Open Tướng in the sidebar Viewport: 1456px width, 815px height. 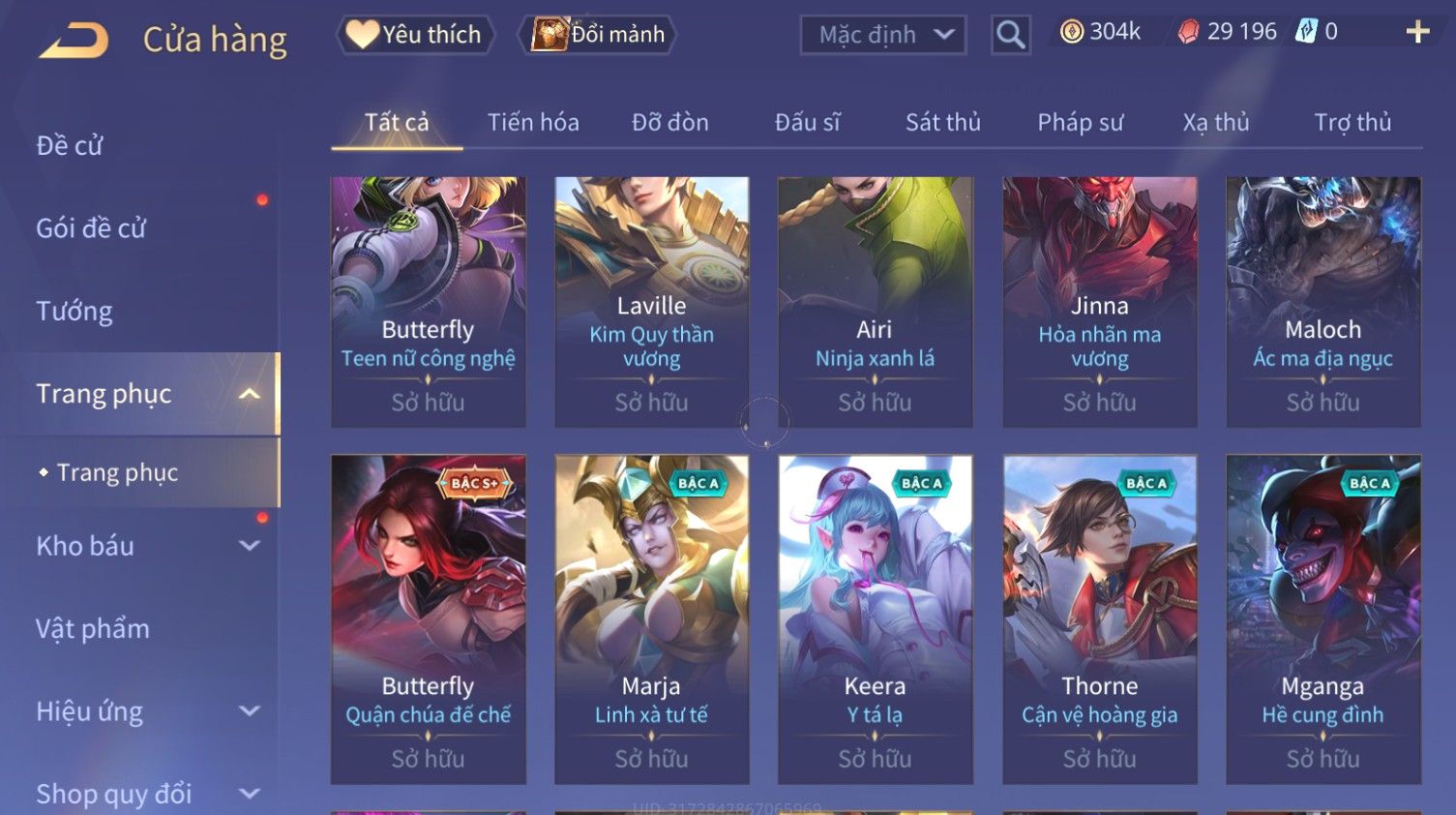74,311
